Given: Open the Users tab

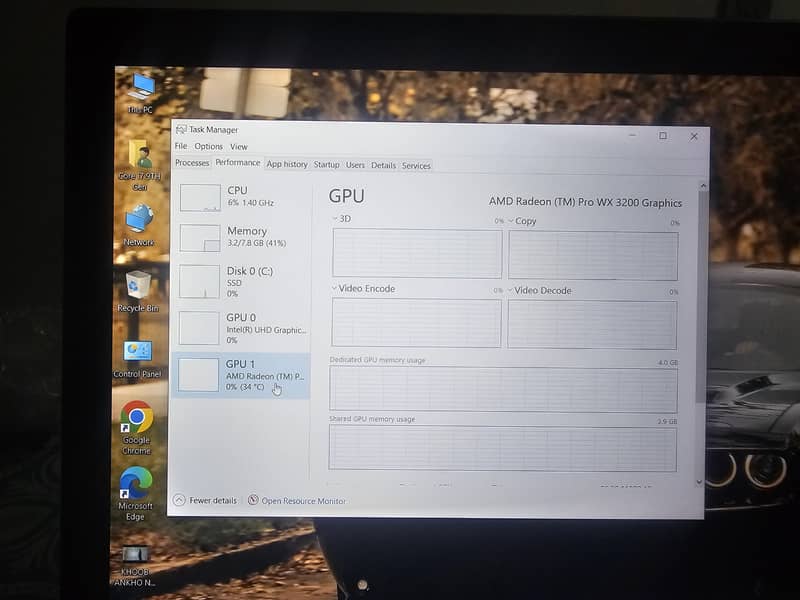Looking at the screenshot, I should (355, 165).
